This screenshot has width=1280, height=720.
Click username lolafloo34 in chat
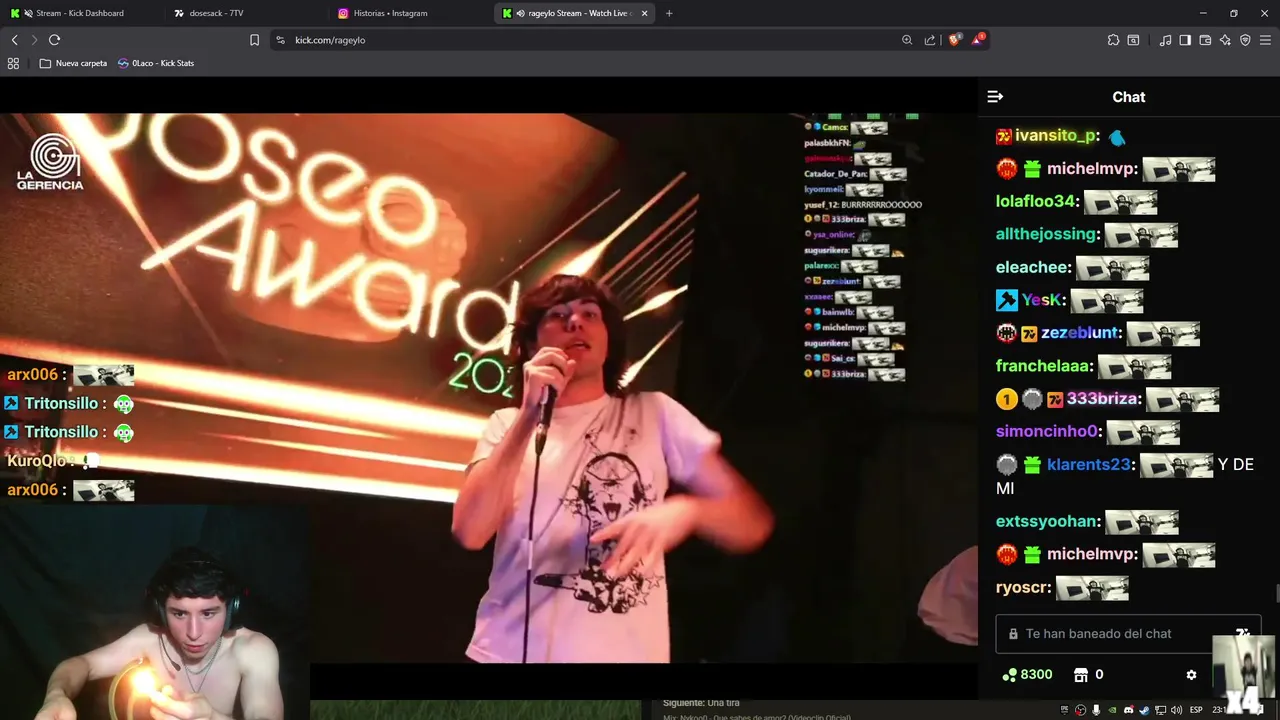1037,201
